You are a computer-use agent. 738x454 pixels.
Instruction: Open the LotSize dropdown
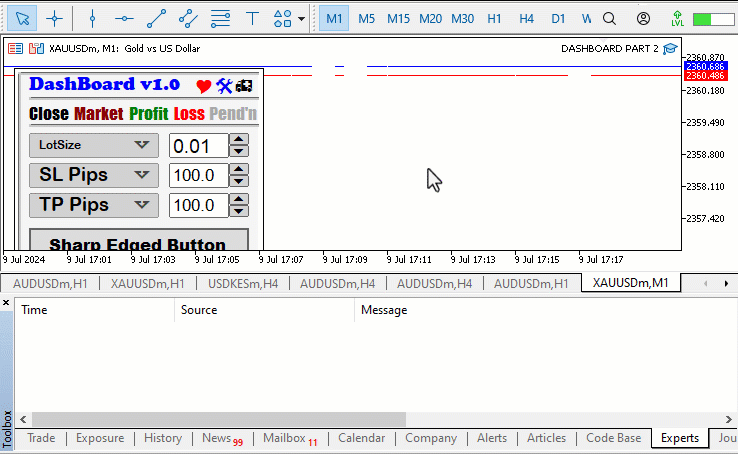tap(94, 145)
